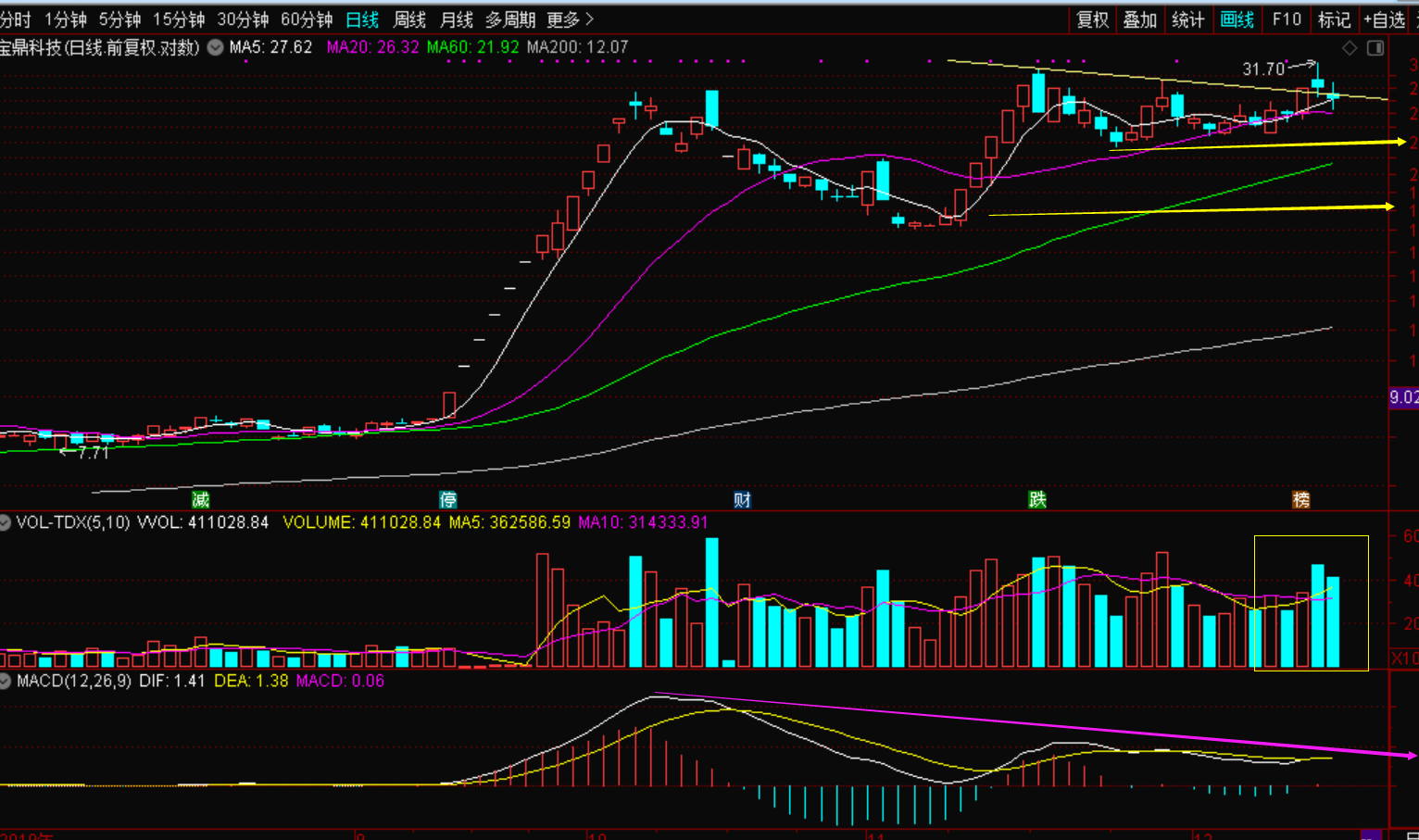Switch to the 30分钟 chart period
Image resolution: width=1419 pixels, height=840 pixels.
click(243, 19)
